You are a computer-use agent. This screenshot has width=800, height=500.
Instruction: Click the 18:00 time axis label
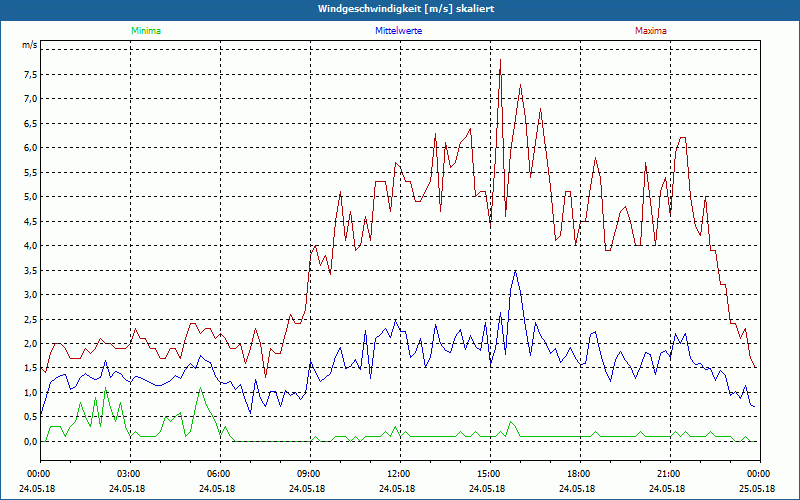[580, 474]
